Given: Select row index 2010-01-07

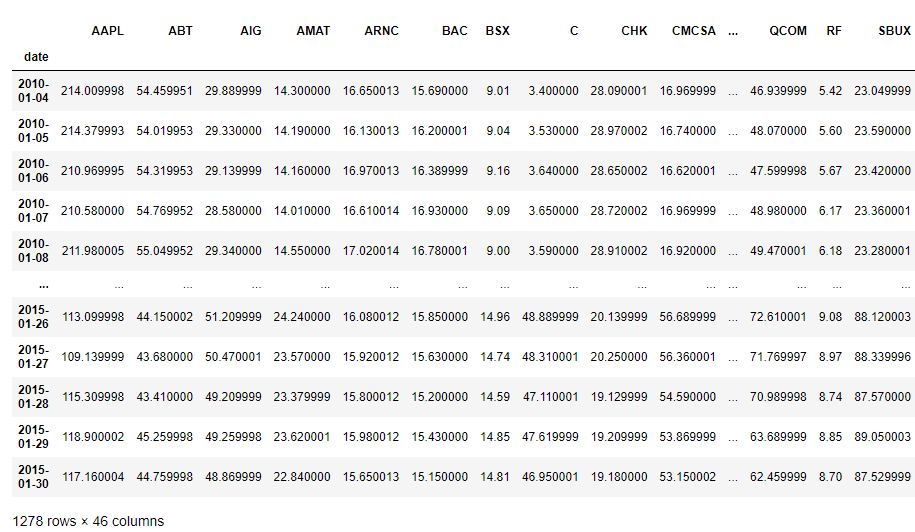Looking at the screenshot, I should click(x=33, y=211).
